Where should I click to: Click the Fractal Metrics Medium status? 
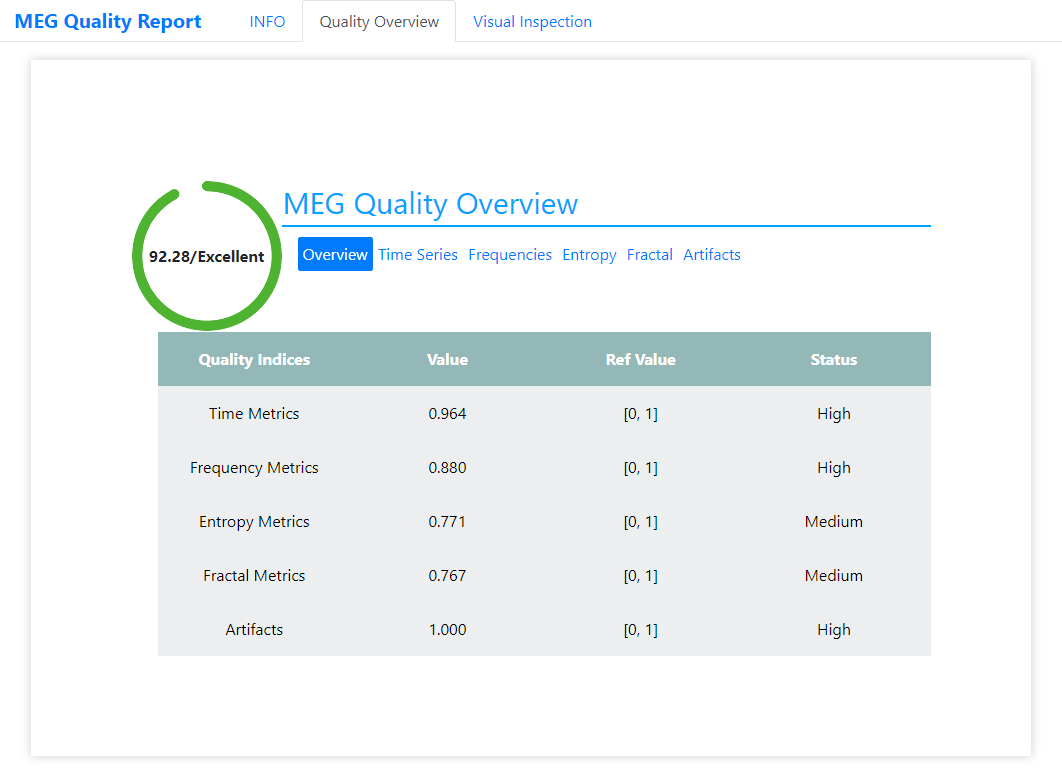tap(834, 575)
